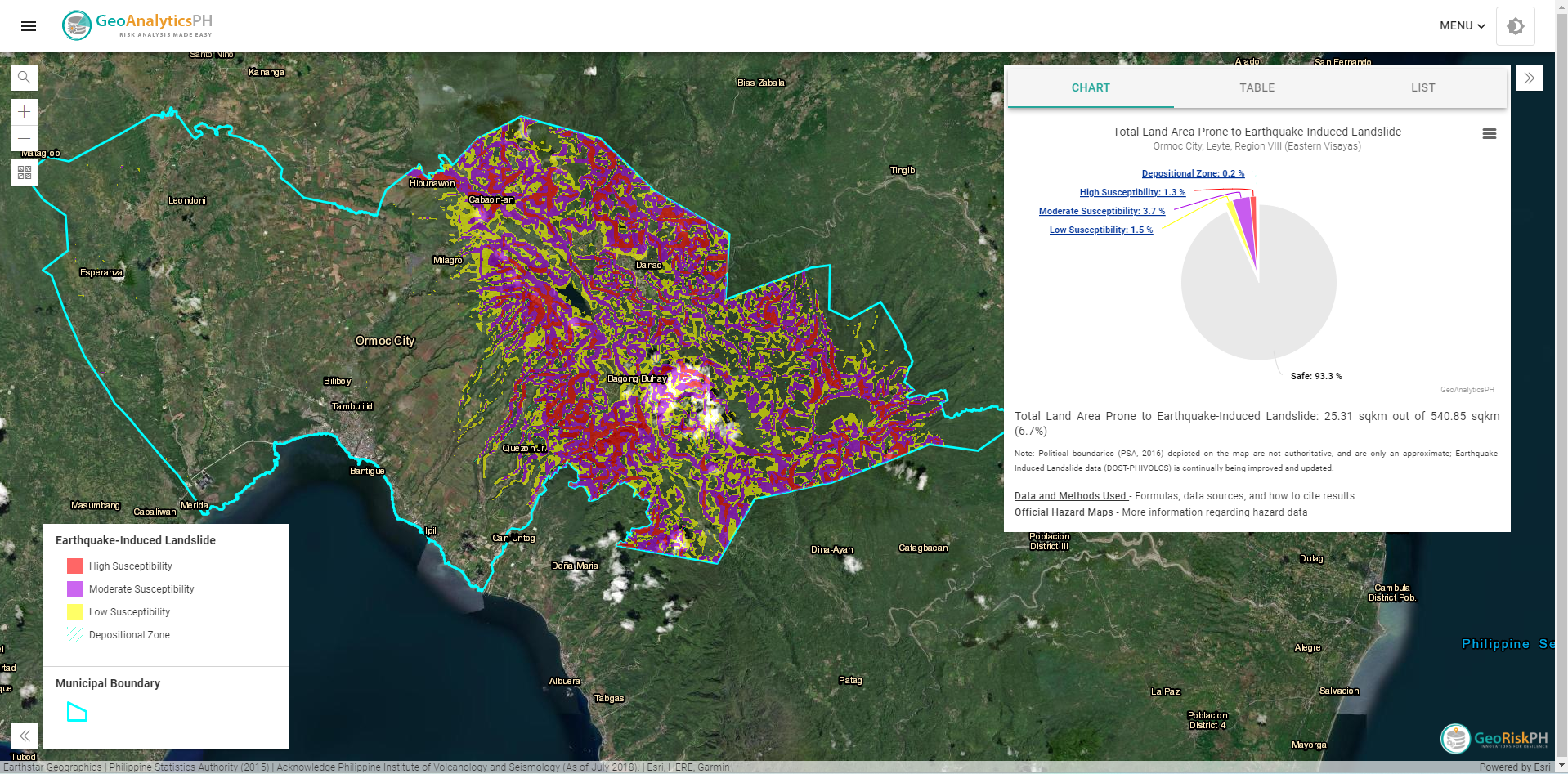Click the Bagong Buhay map label
Viewport: 1568px width, 774px height.
637,378
